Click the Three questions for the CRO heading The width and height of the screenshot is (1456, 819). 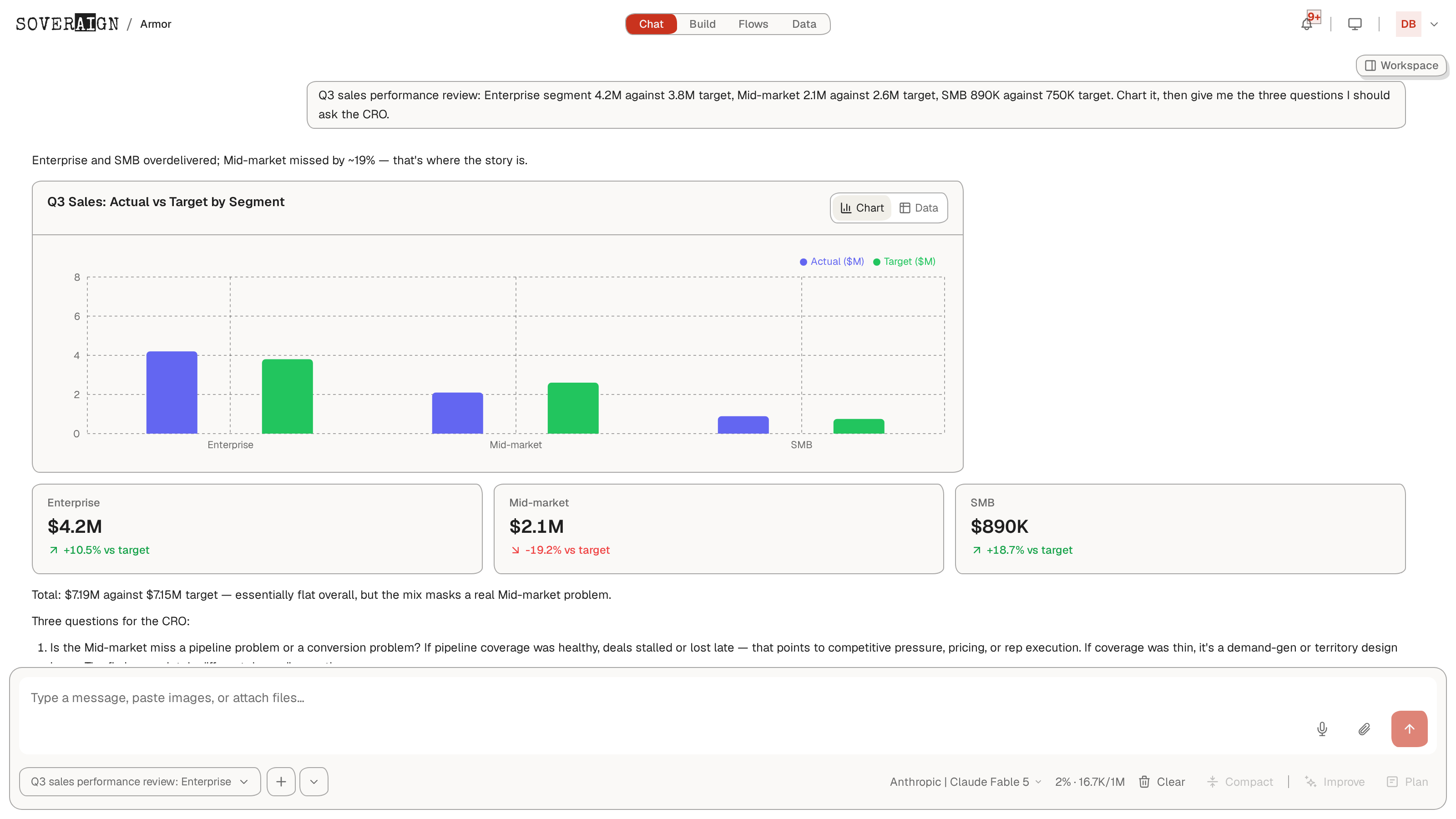click(x=111, y=621)
